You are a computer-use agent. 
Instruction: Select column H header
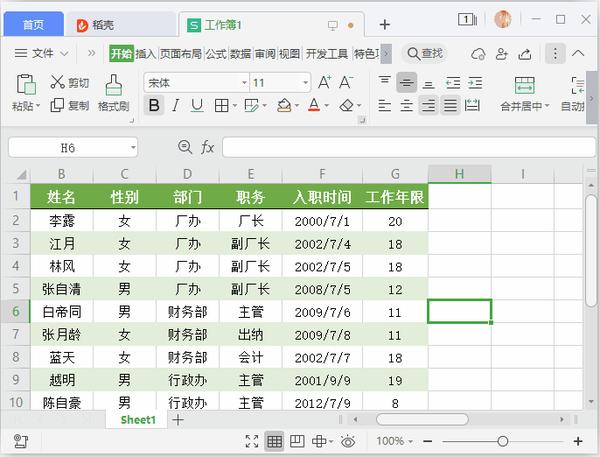click(x=460, y=175)
